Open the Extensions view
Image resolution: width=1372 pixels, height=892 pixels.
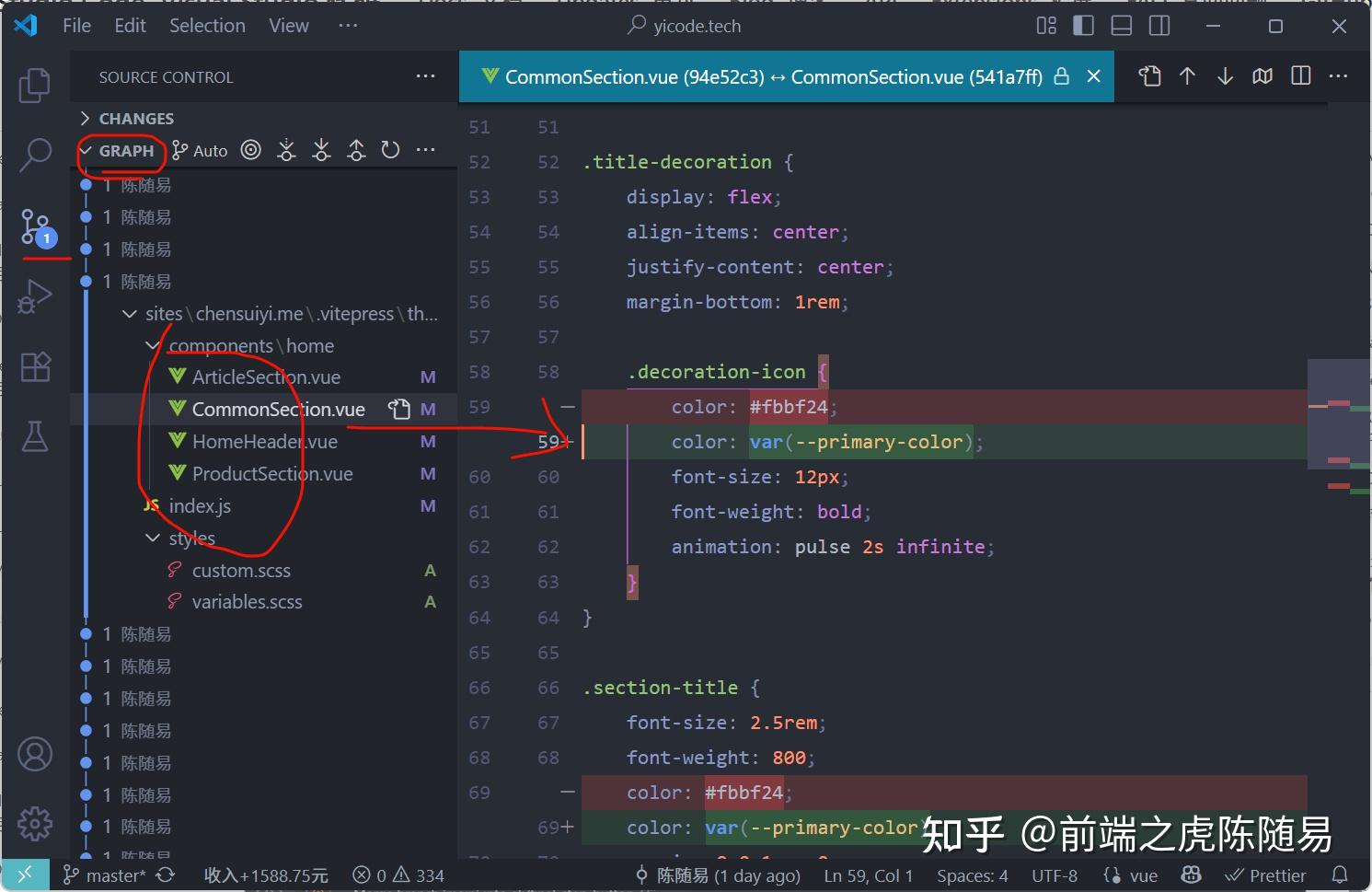(35, 366)
